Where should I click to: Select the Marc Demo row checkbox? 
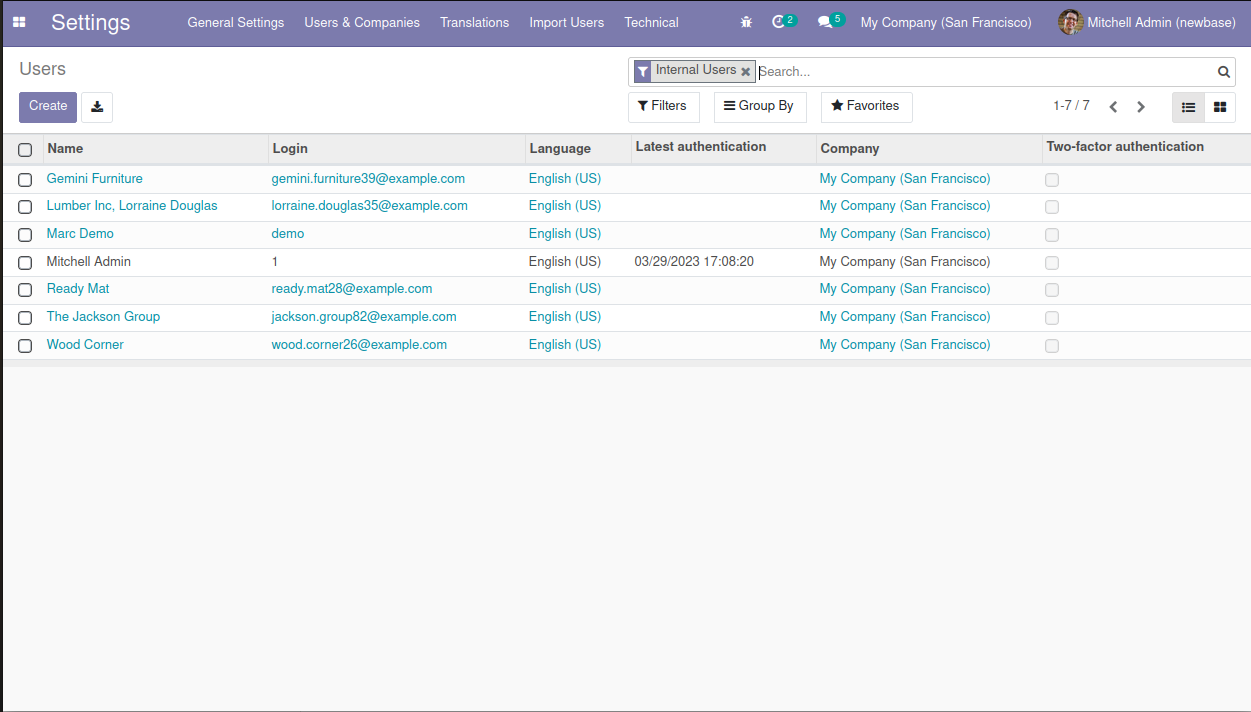point(25,235)
